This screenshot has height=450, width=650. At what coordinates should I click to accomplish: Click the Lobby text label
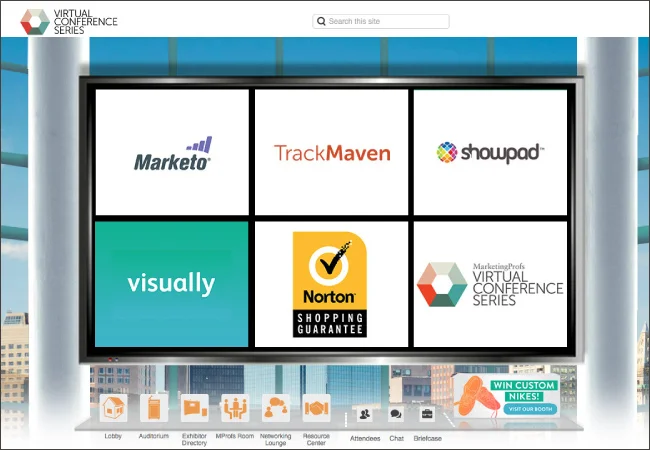pyautogui.click(x=113, y=436)
